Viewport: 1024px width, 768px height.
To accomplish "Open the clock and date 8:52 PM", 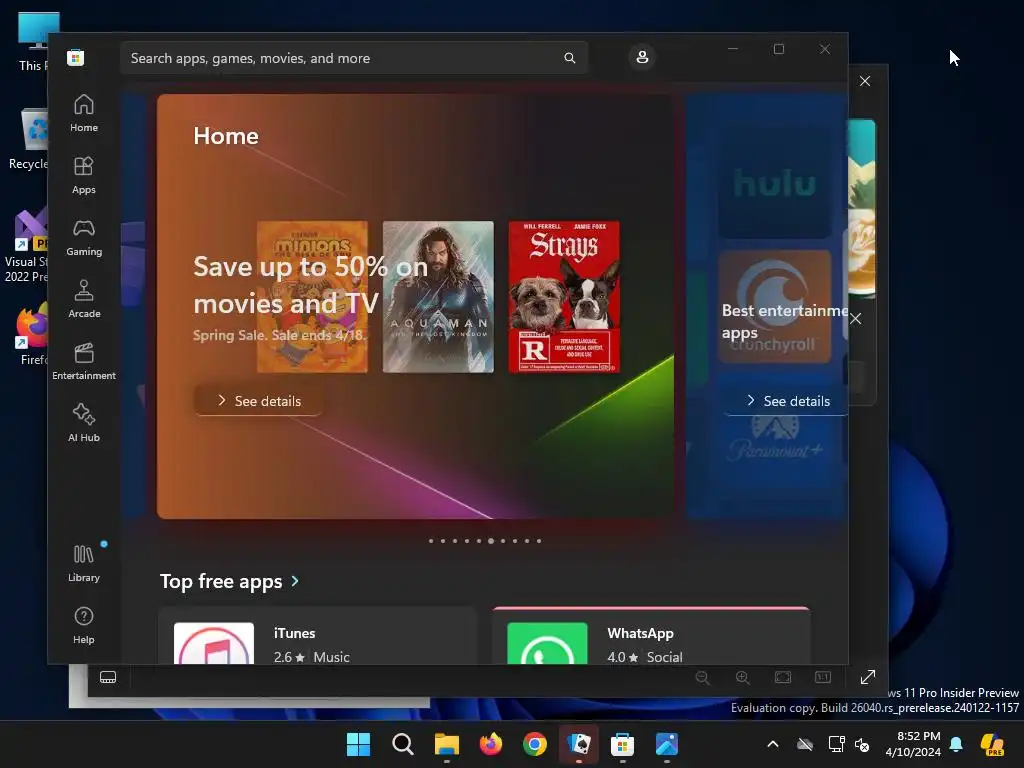I will pos(913,744).
